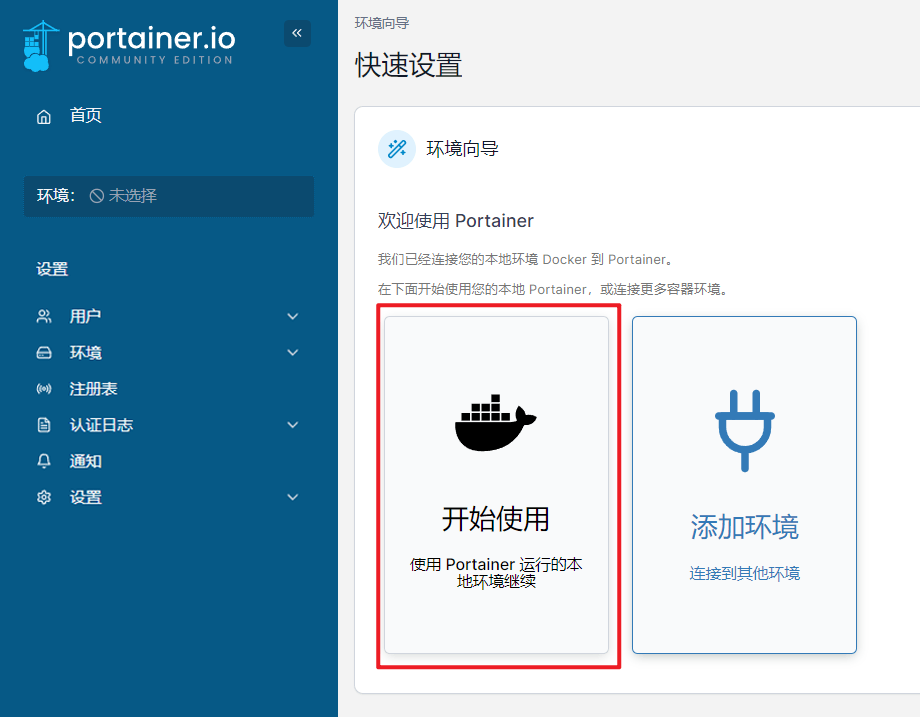The image size is (920, 717).
Task: Open 通知 in the sidebar
Action: coord(86,461)
